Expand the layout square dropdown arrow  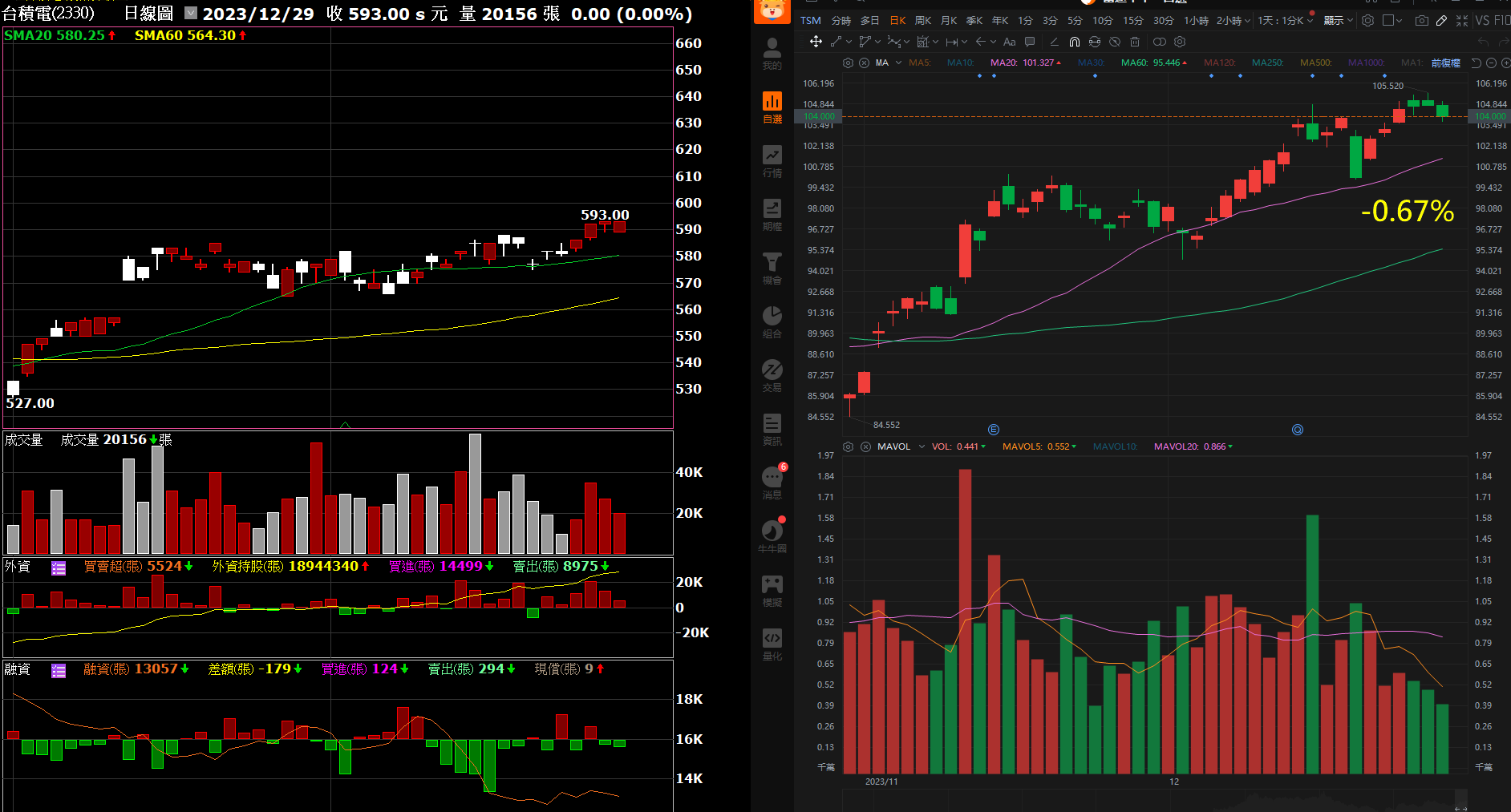coord(1399,21)
